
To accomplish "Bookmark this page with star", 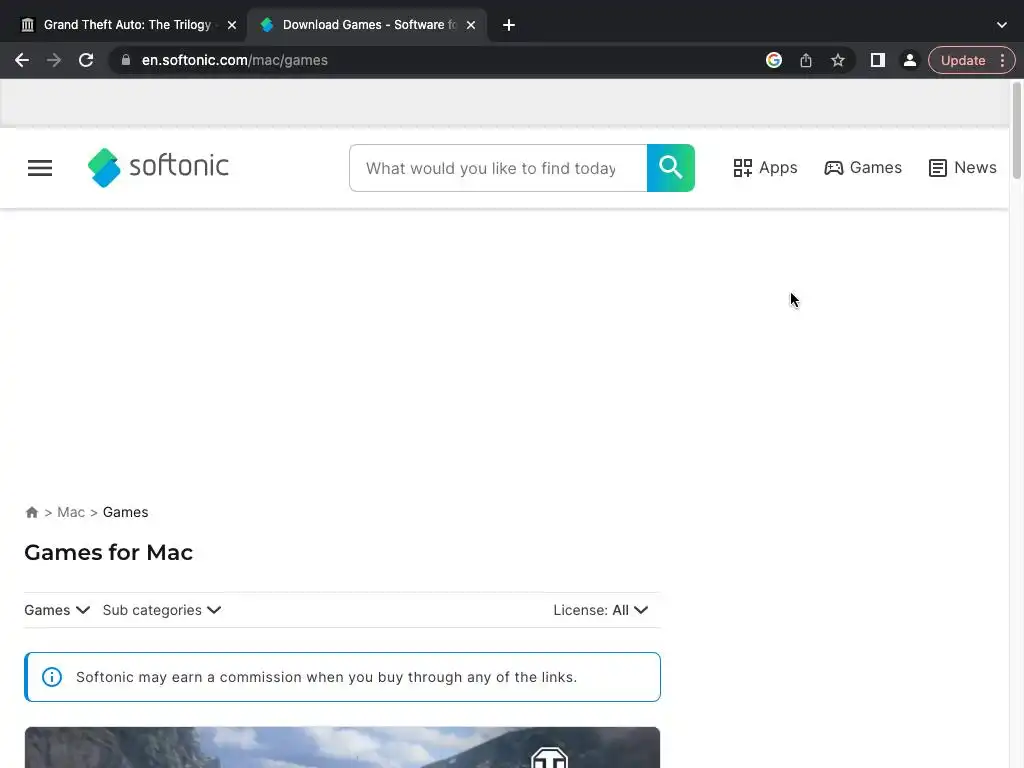I will tap(838, 60).
